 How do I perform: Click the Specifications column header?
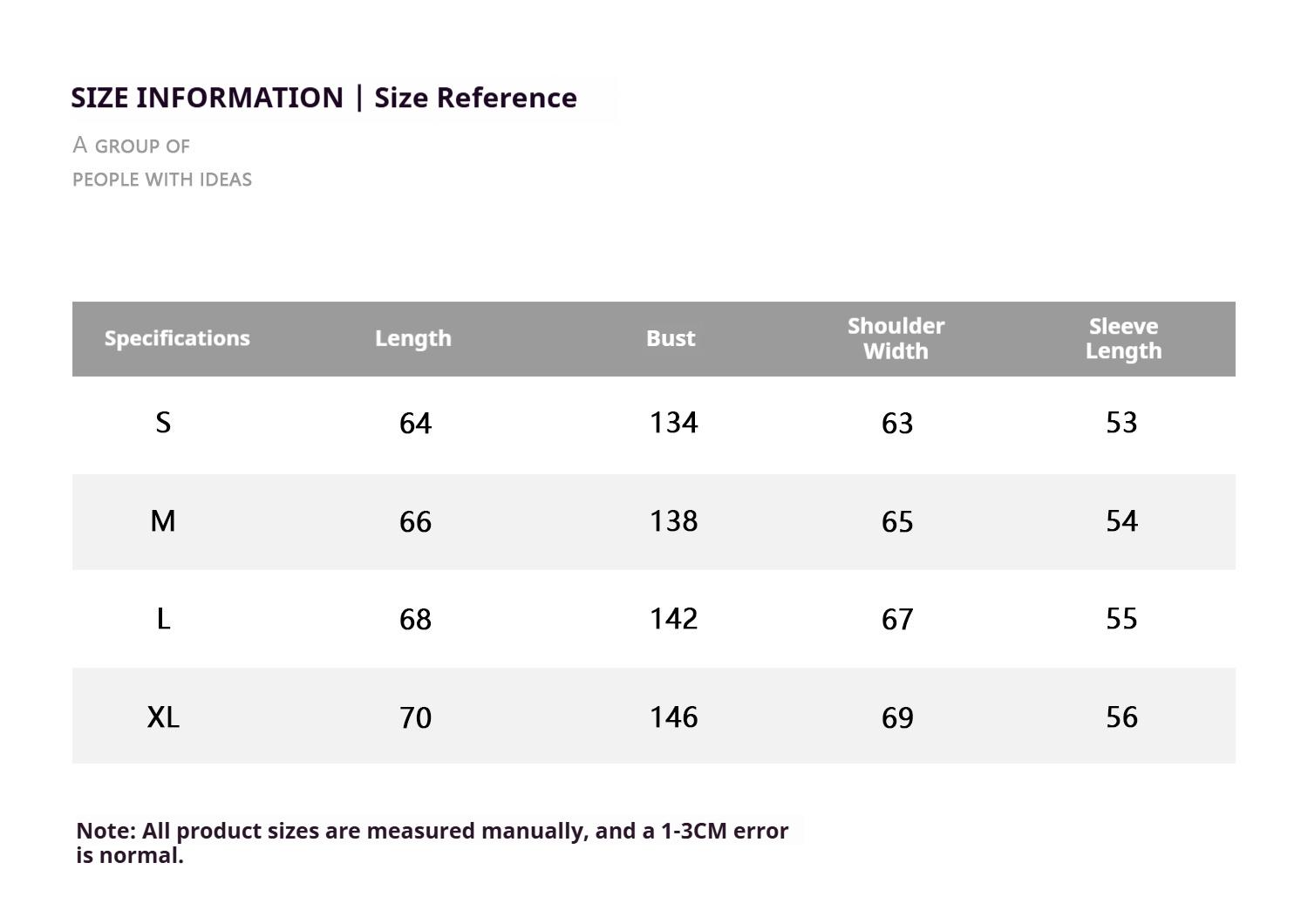tap(177, 338)
